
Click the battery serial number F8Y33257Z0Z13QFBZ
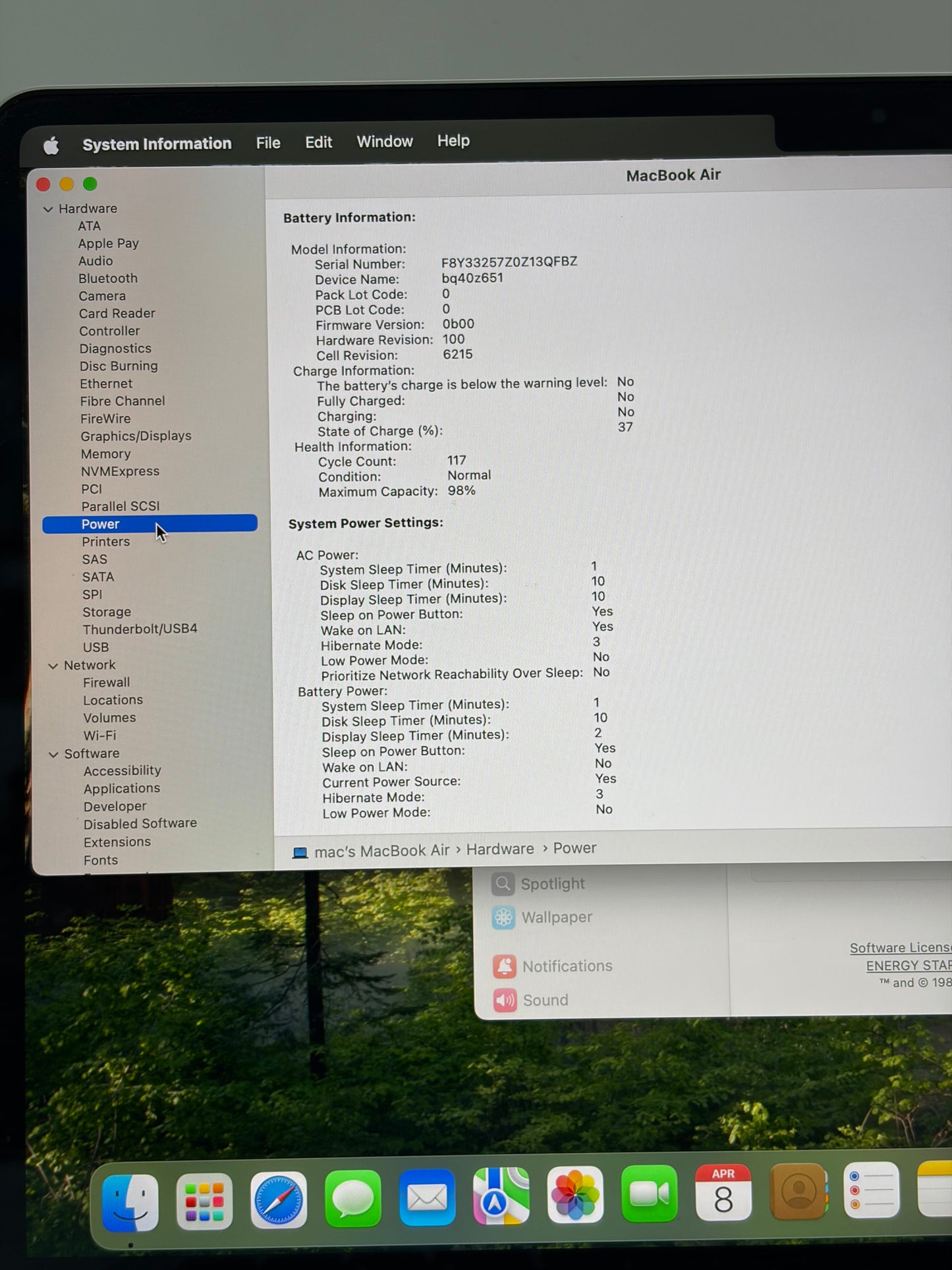click(509, 262)
